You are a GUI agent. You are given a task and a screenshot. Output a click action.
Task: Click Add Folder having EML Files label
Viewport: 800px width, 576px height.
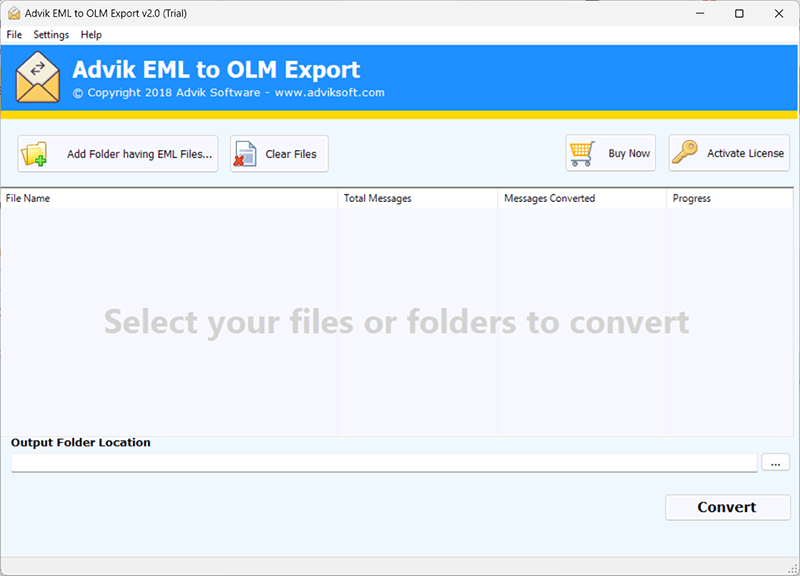(139, 154)
